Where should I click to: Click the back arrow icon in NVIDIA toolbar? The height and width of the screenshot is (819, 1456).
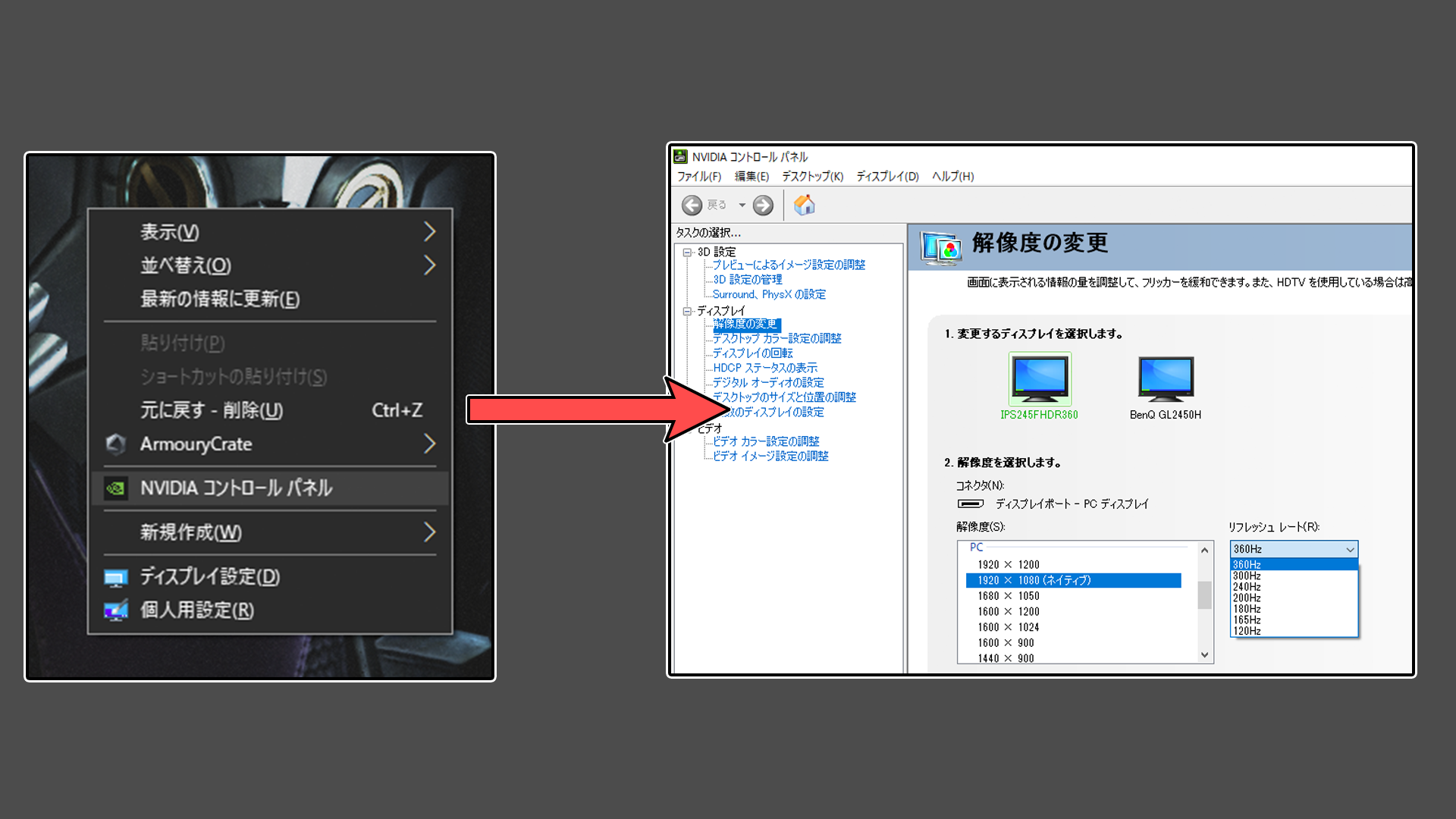(692, 205)
